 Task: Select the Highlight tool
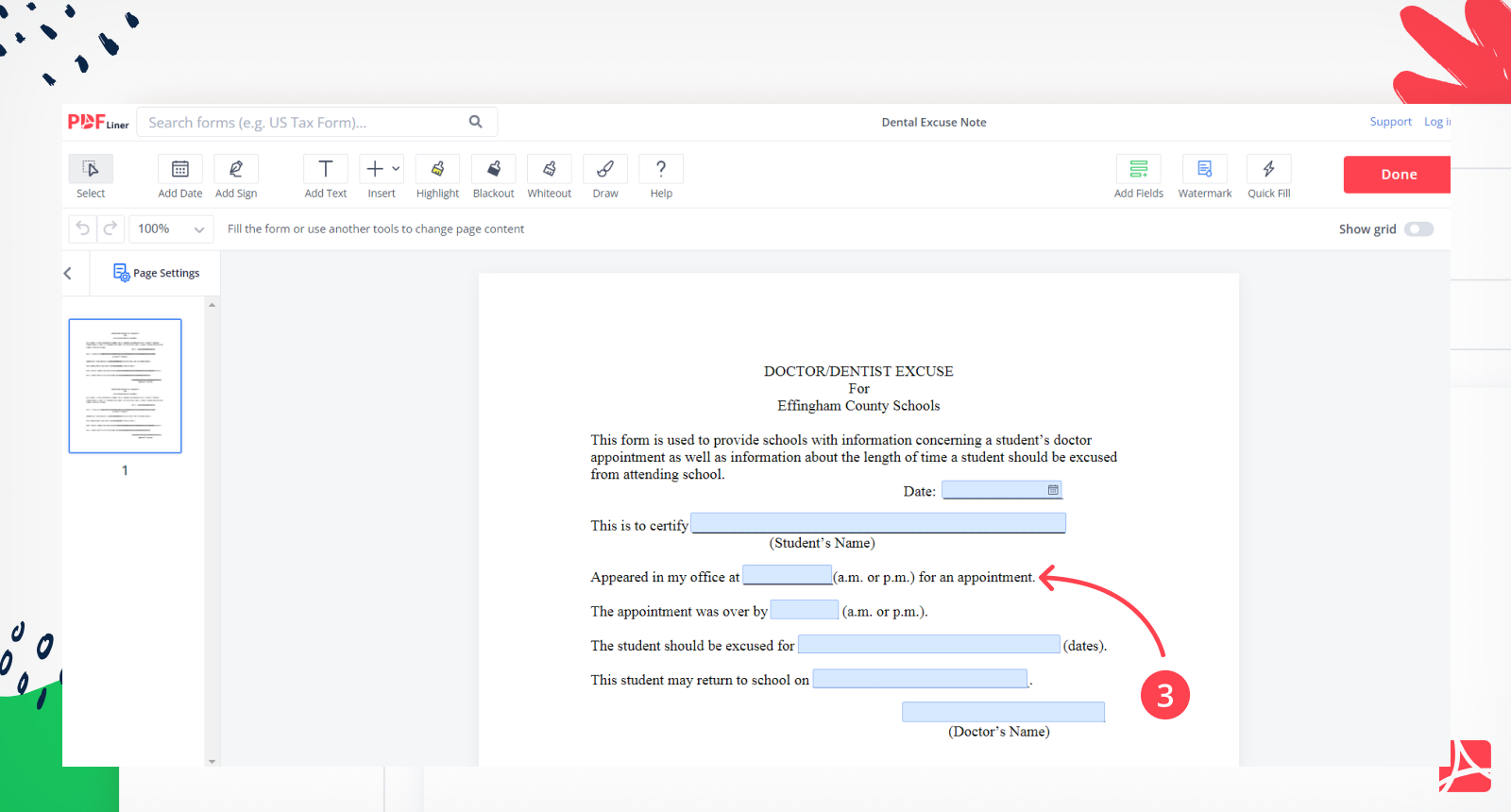pyautogui.click(x=437, y=177)
